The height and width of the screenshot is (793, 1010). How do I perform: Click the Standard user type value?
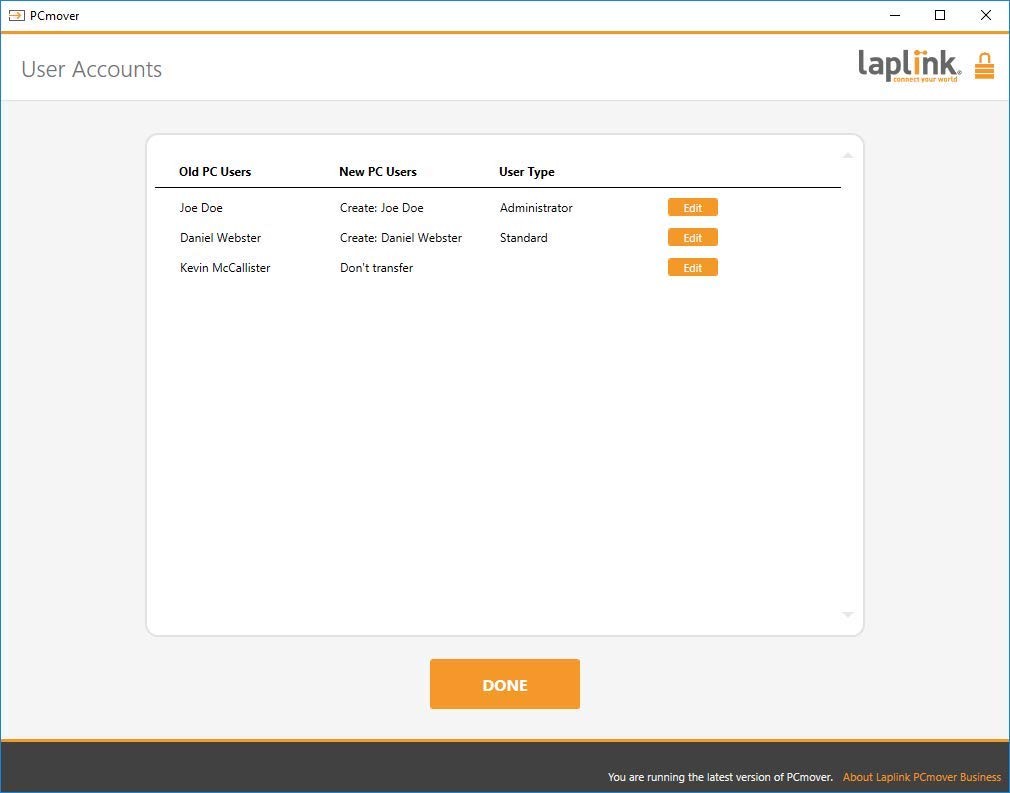click(524, 238)
